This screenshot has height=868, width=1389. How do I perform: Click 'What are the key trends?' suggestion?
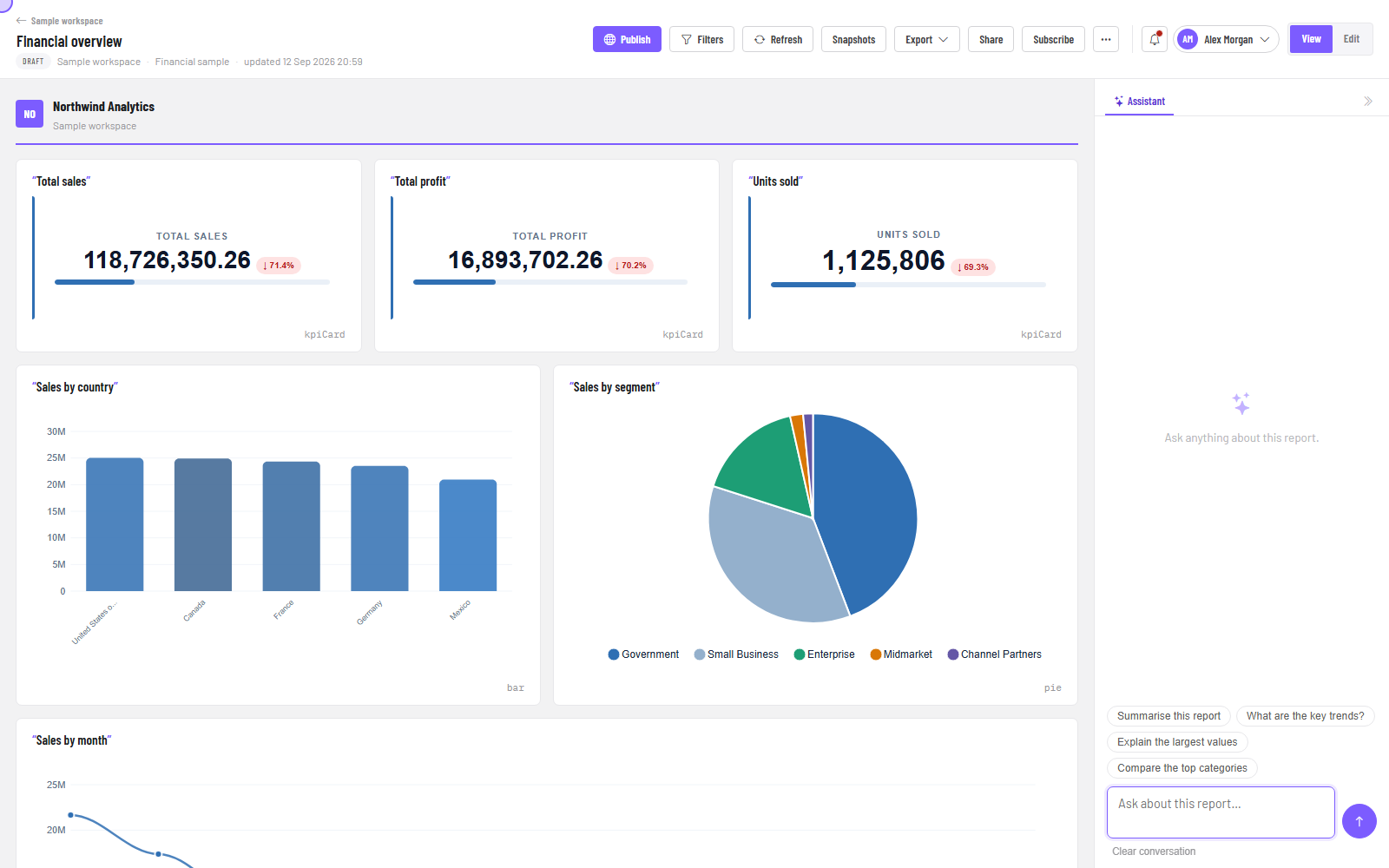(1305, 716)
